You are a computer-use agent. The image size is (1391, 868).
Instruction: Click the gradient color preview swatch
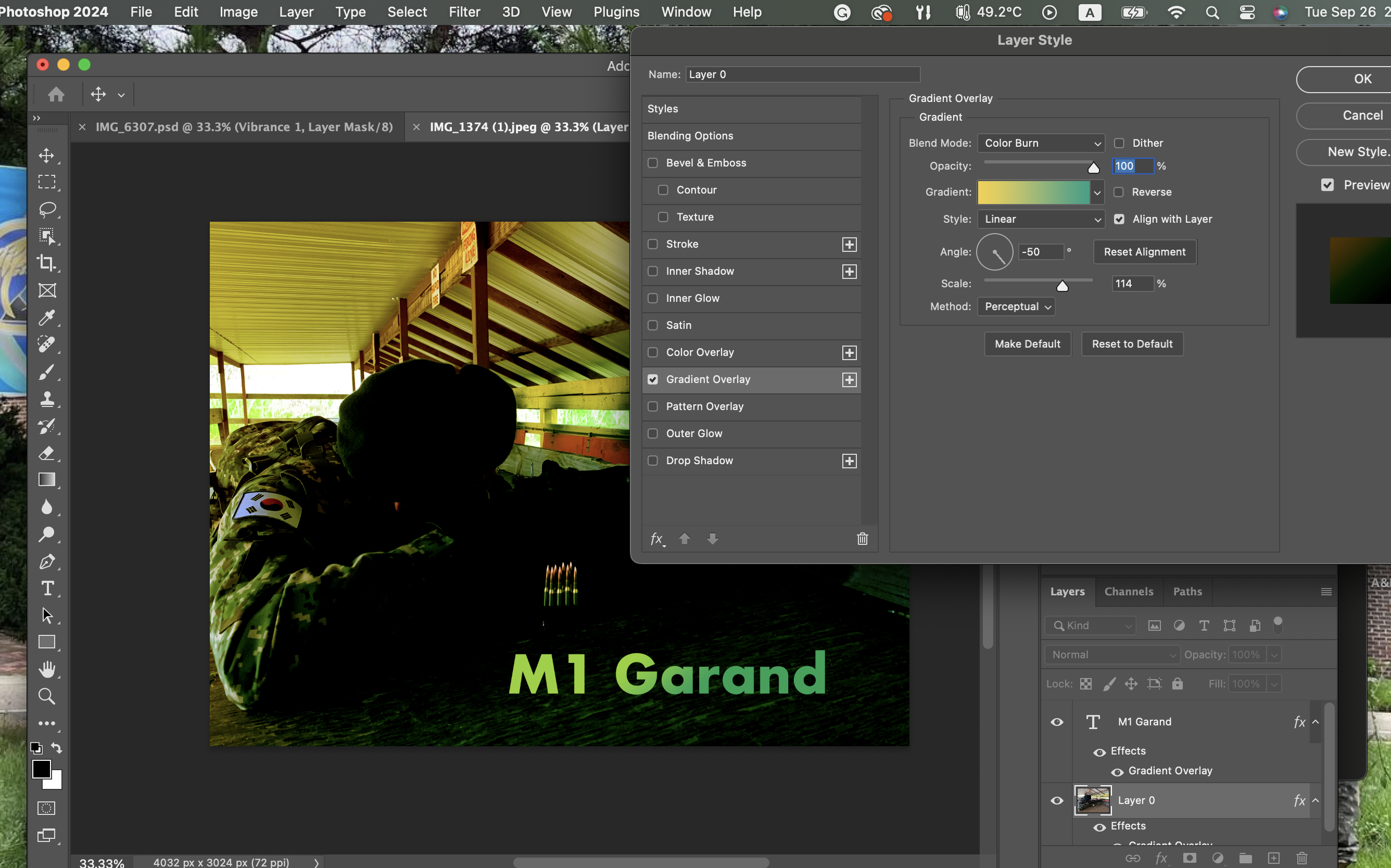(1033, 193)
